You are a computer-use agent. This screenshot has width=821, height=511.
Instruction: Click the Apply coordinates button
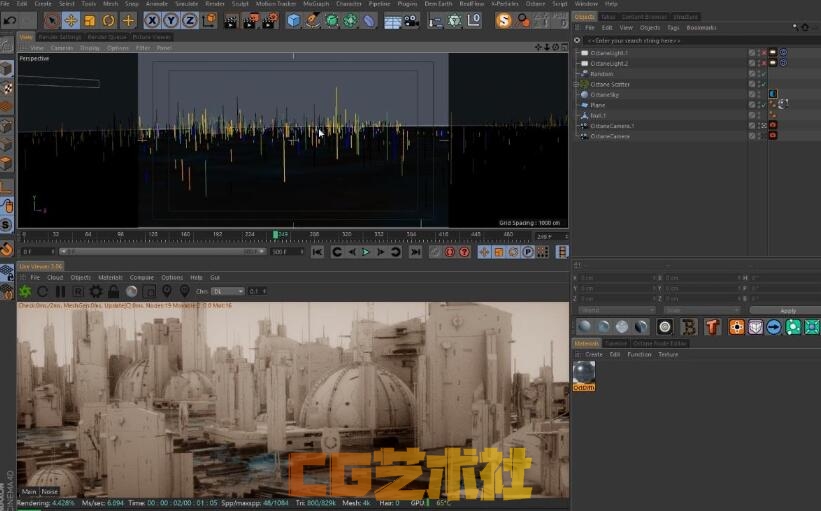pos(787,310)
